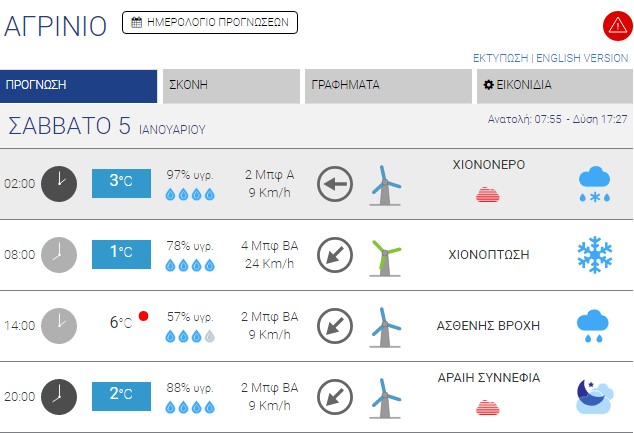634x433 pixels.
Task: Click the blue 3°C temperature box
Action: click(121, 182)
